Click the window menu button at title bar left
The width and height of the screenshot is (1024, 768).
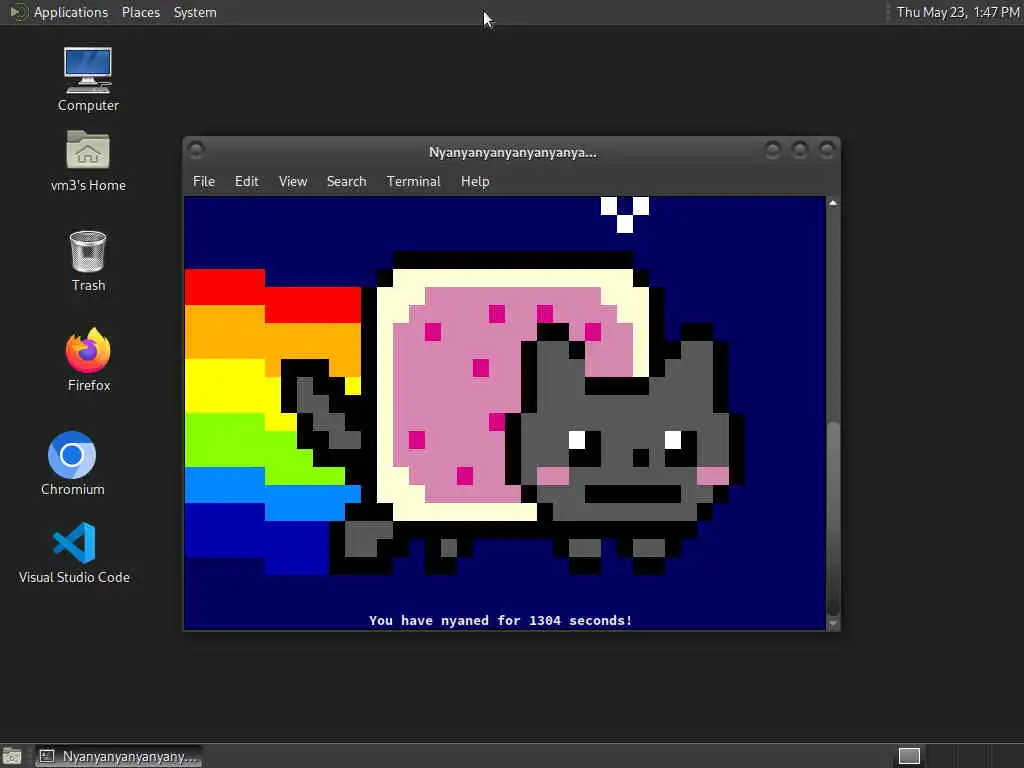(196, 150)
